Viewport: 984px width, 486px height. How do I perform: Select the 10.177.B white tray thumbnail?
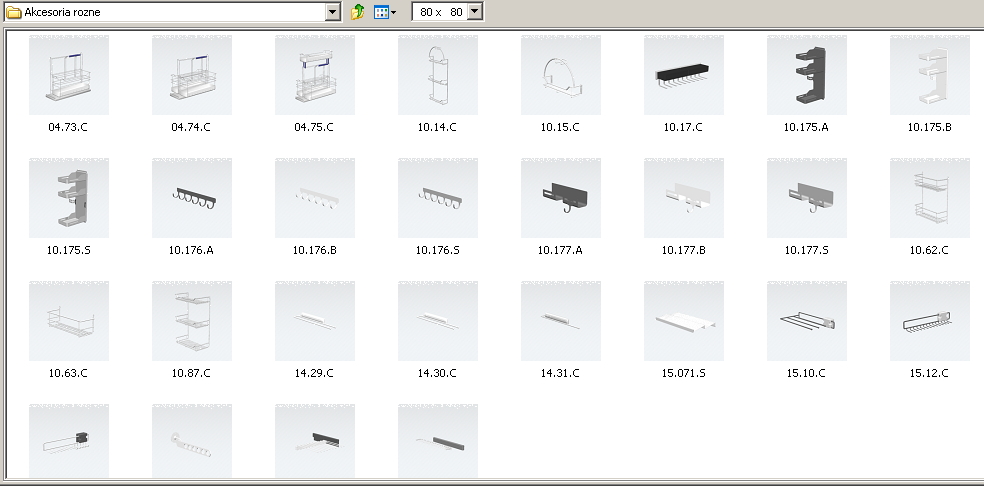(x=684, y=198)
